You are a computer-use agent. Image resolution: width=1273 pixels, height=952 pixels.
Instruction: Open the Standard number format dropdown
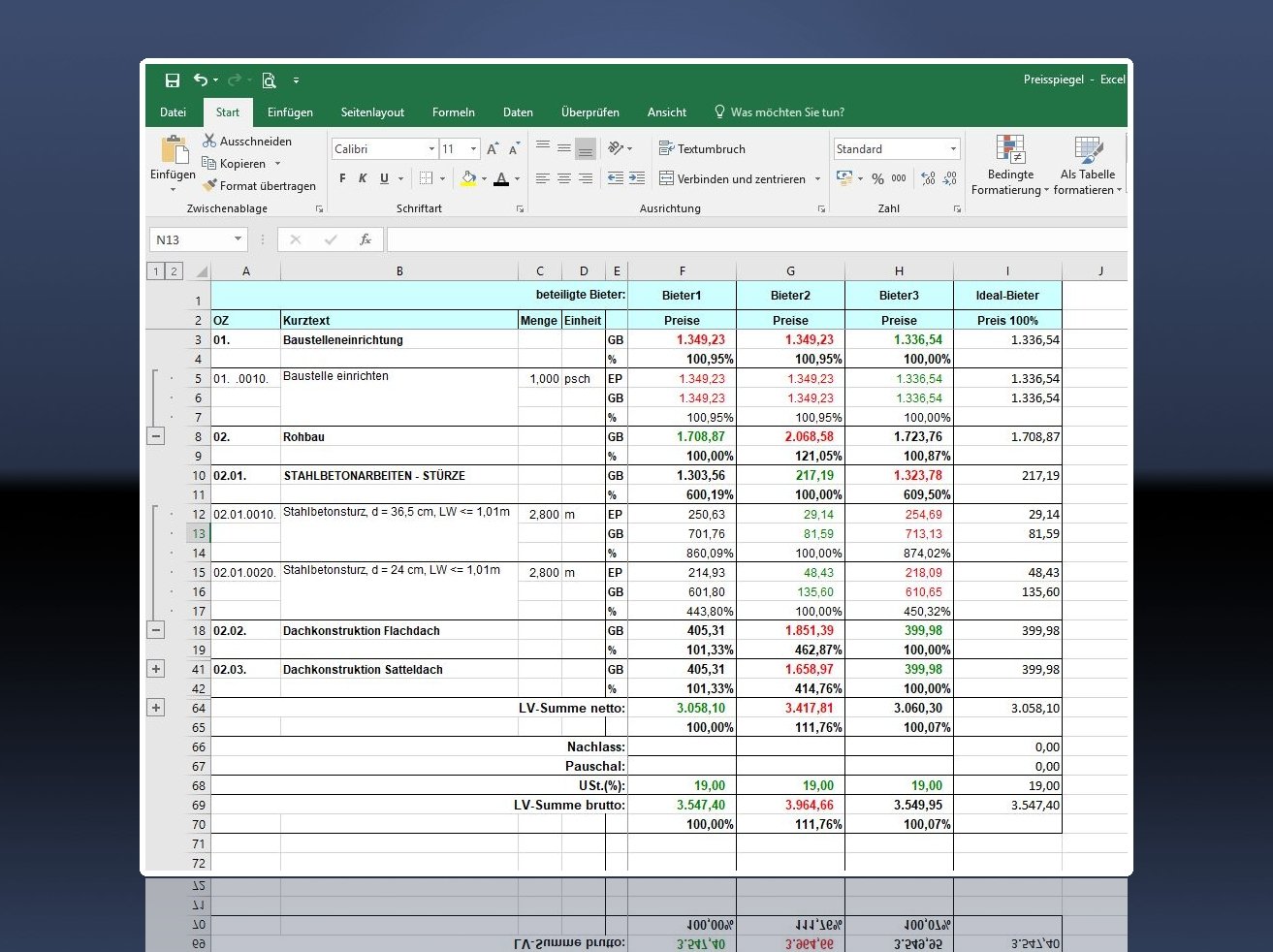[x=953, y=148]
